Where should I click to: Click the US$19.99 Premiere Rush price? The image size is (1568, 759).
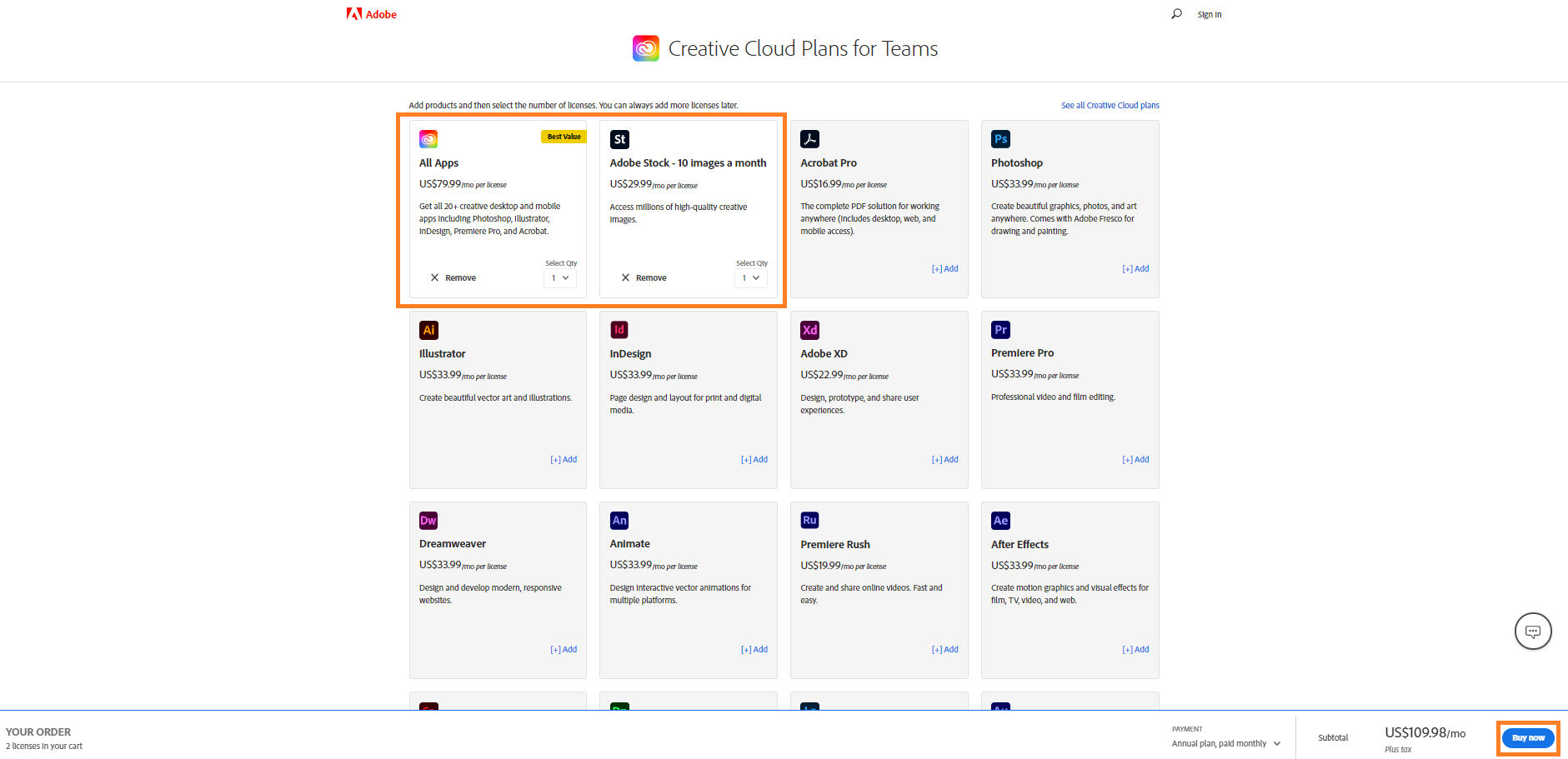821,566
